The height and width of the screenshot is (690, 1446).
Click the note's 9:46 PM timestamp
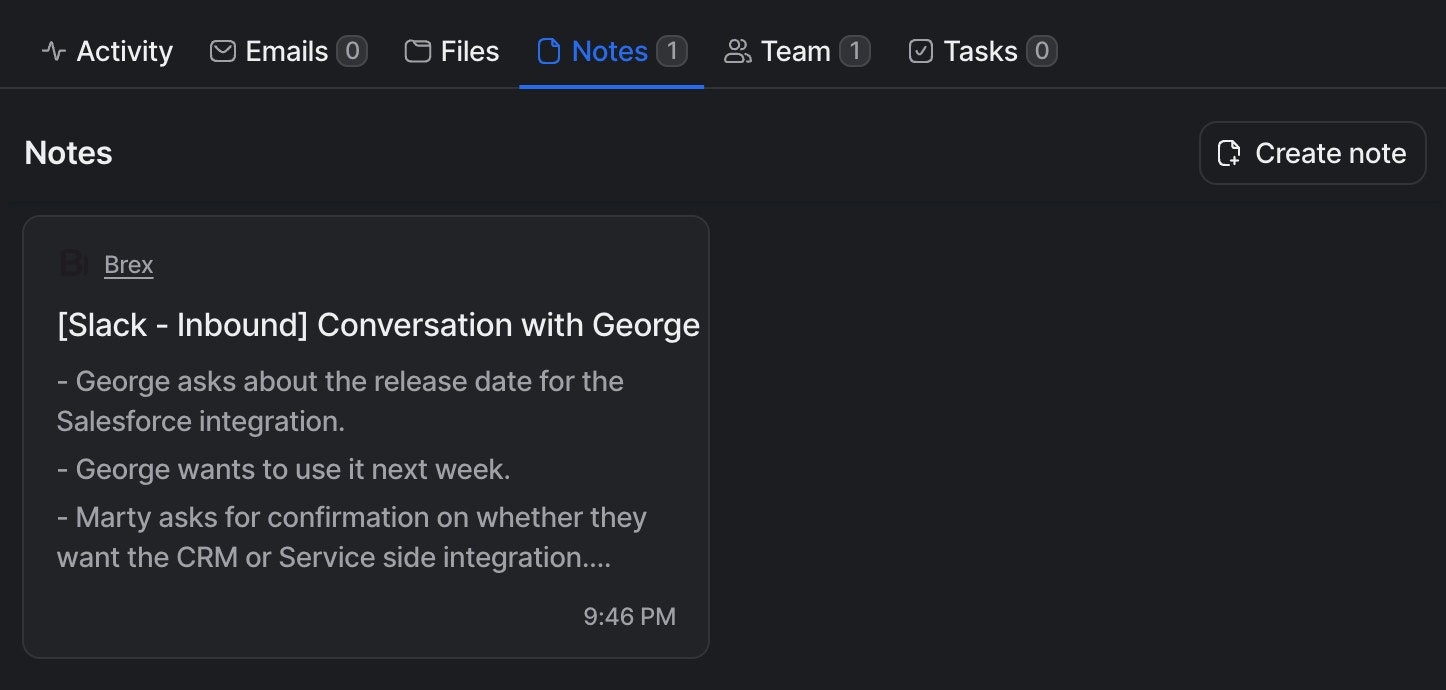(x=629, y=616)
